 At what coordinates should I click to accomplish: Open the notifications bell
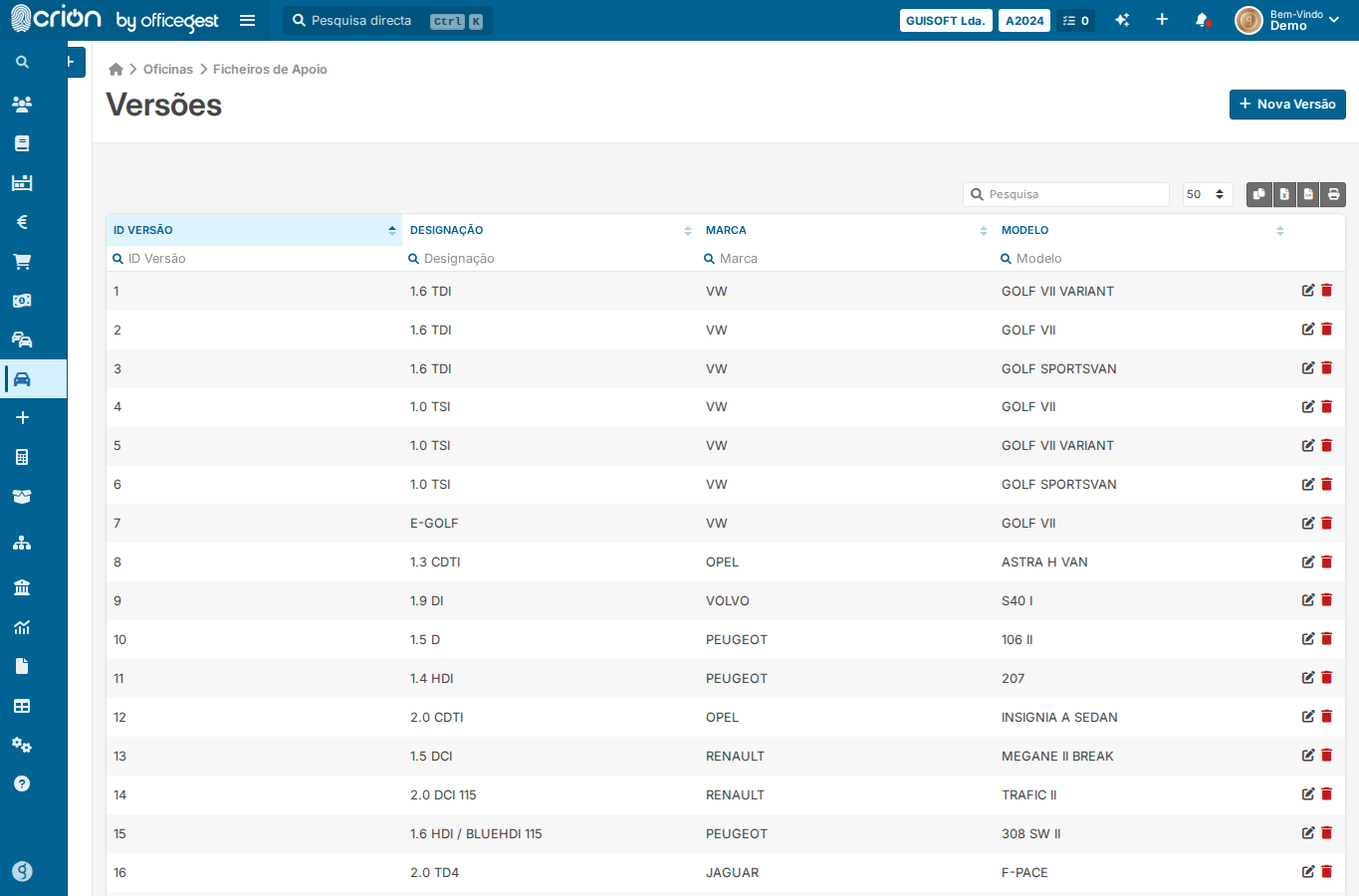coord(1202,20)
